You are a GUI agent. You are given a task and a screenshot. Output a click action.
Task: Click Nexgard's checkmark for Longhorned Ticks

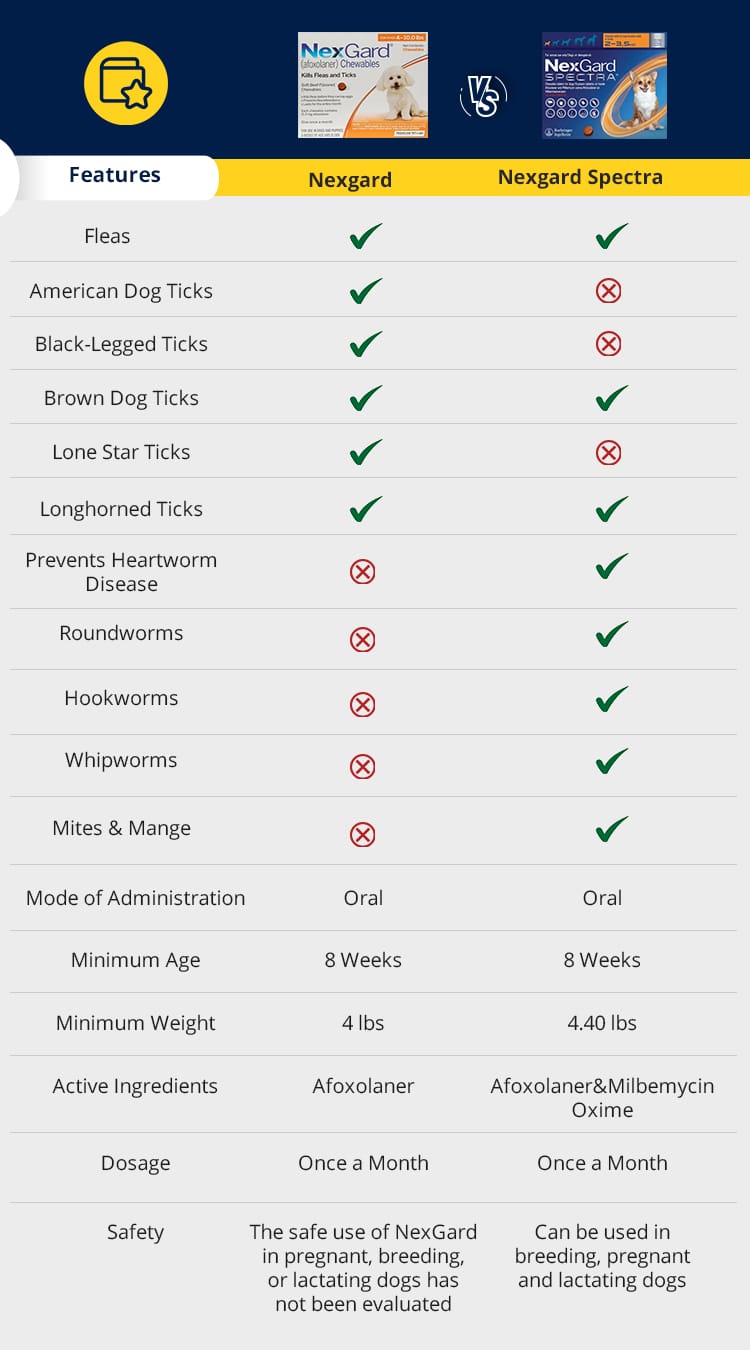tap(365, 510)
